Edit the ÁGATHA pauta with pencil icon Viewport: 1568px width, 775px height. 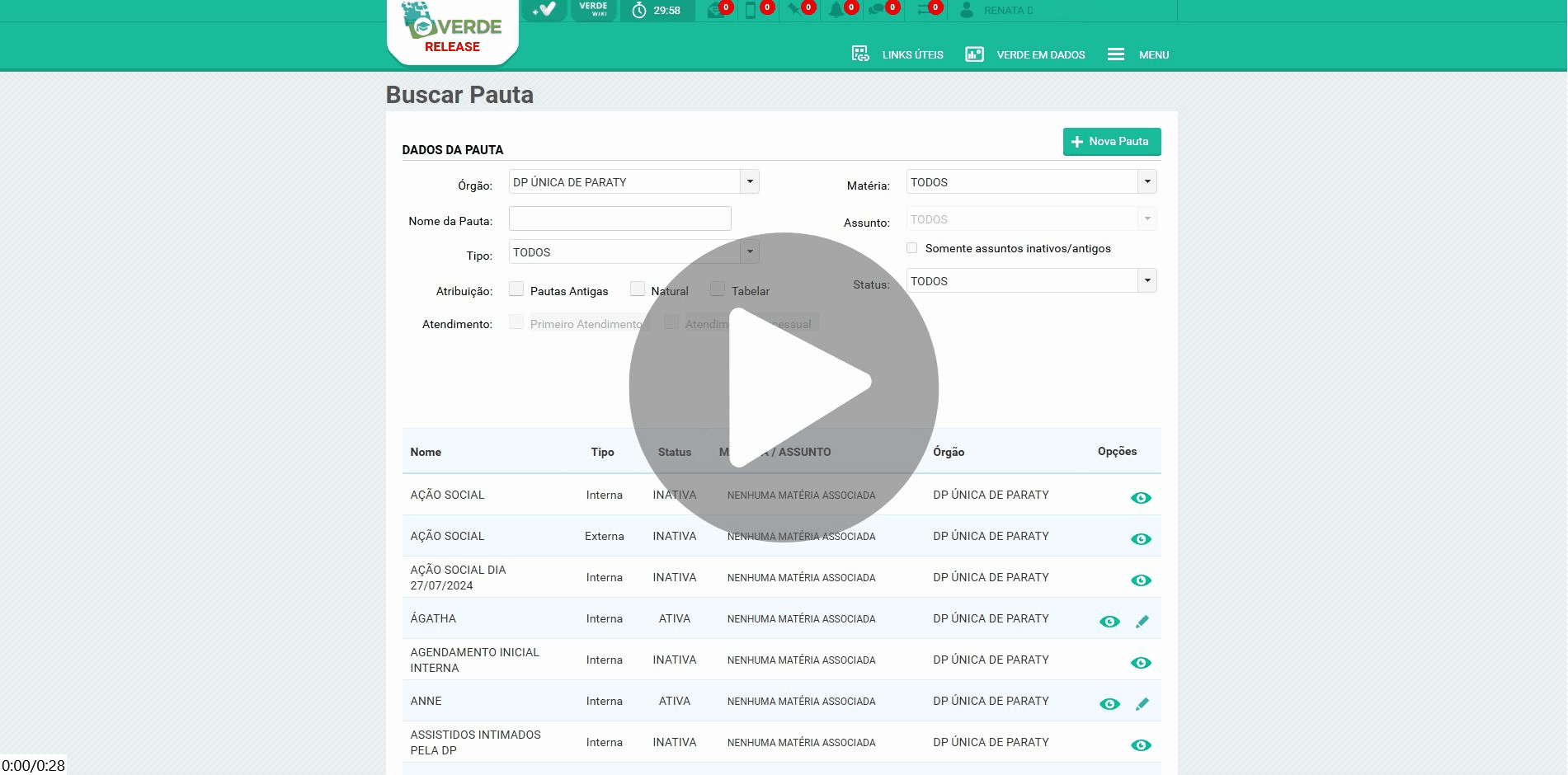1142,622
